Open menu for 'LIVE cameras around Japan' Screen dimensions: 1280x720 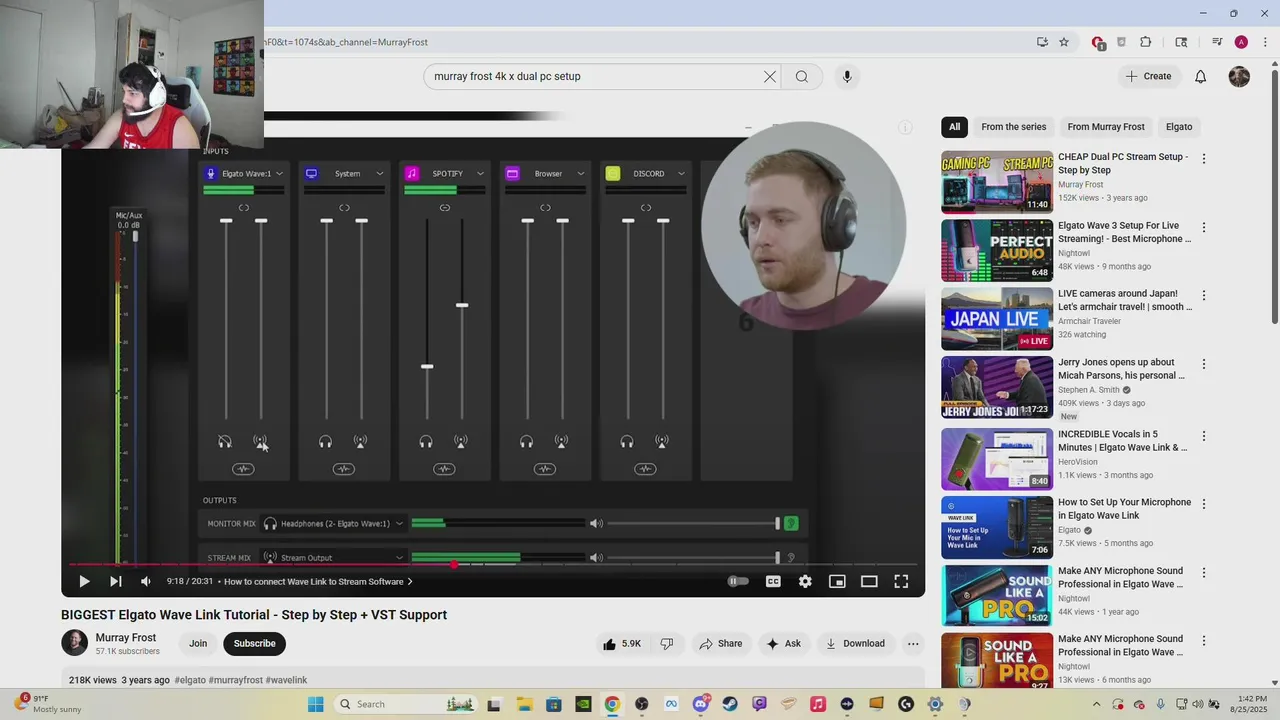click(x=1204, y=295)
